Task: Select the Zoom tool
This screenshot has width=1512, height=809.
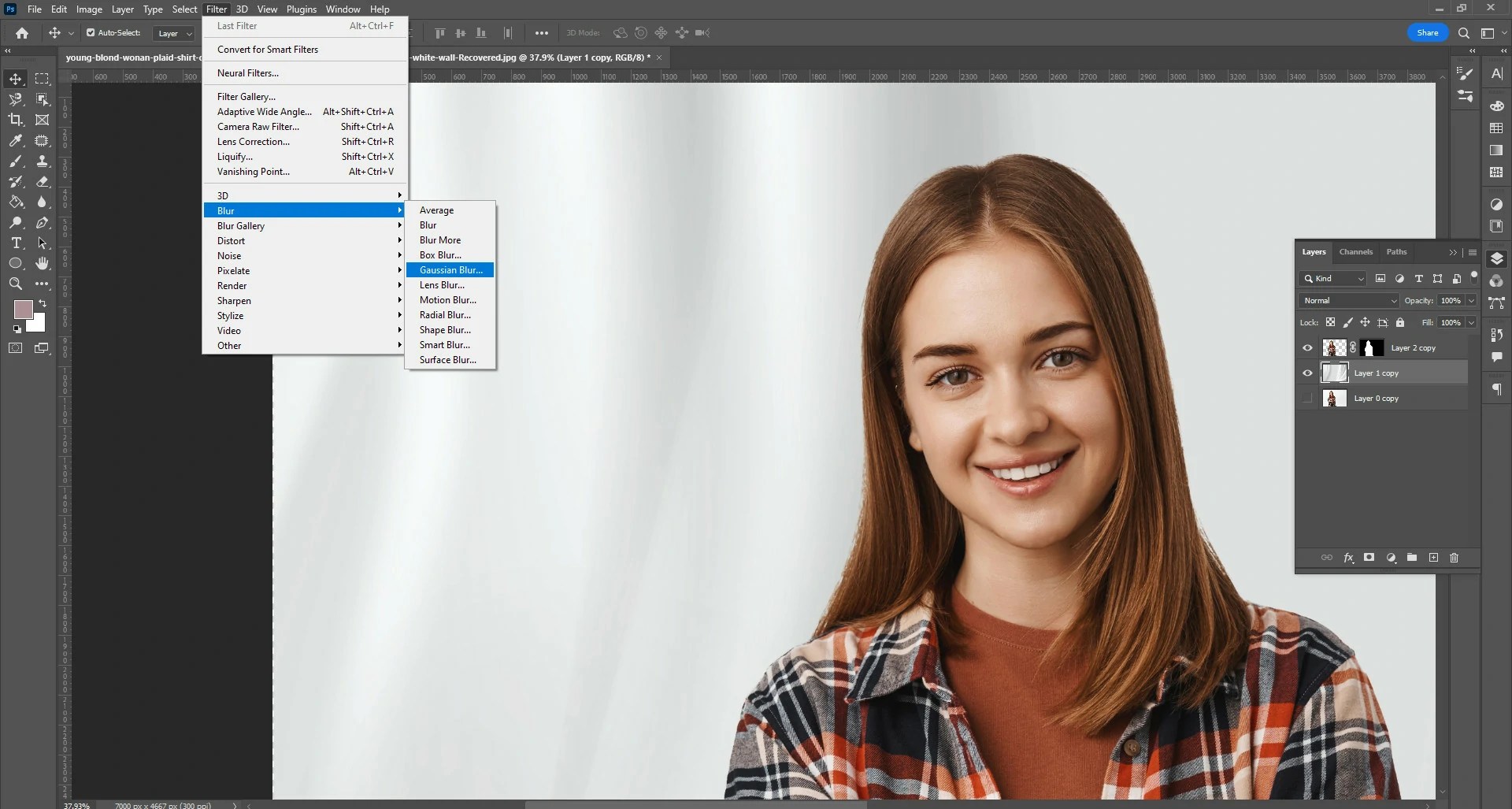Action: coord(16,284)
